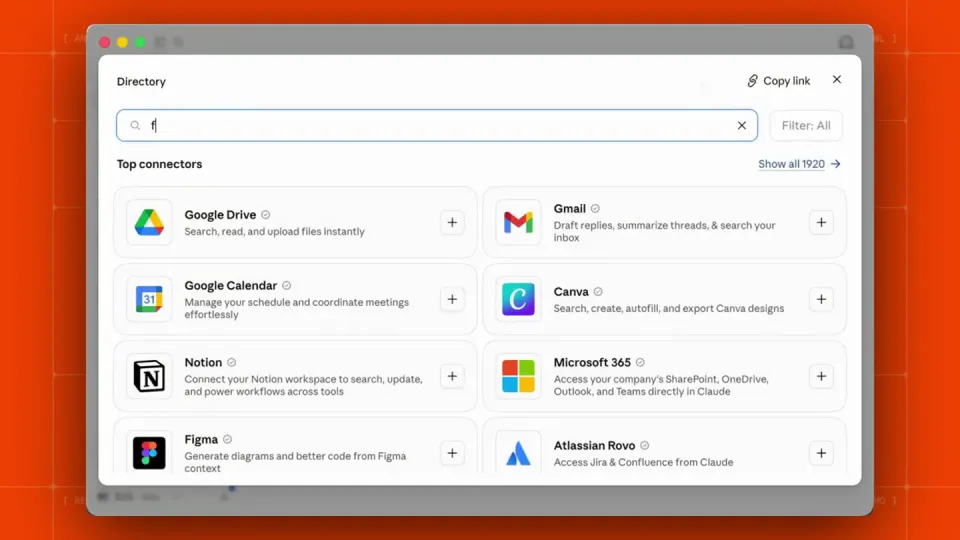
Task: Click the directory search input field
Action: (437, 126)
